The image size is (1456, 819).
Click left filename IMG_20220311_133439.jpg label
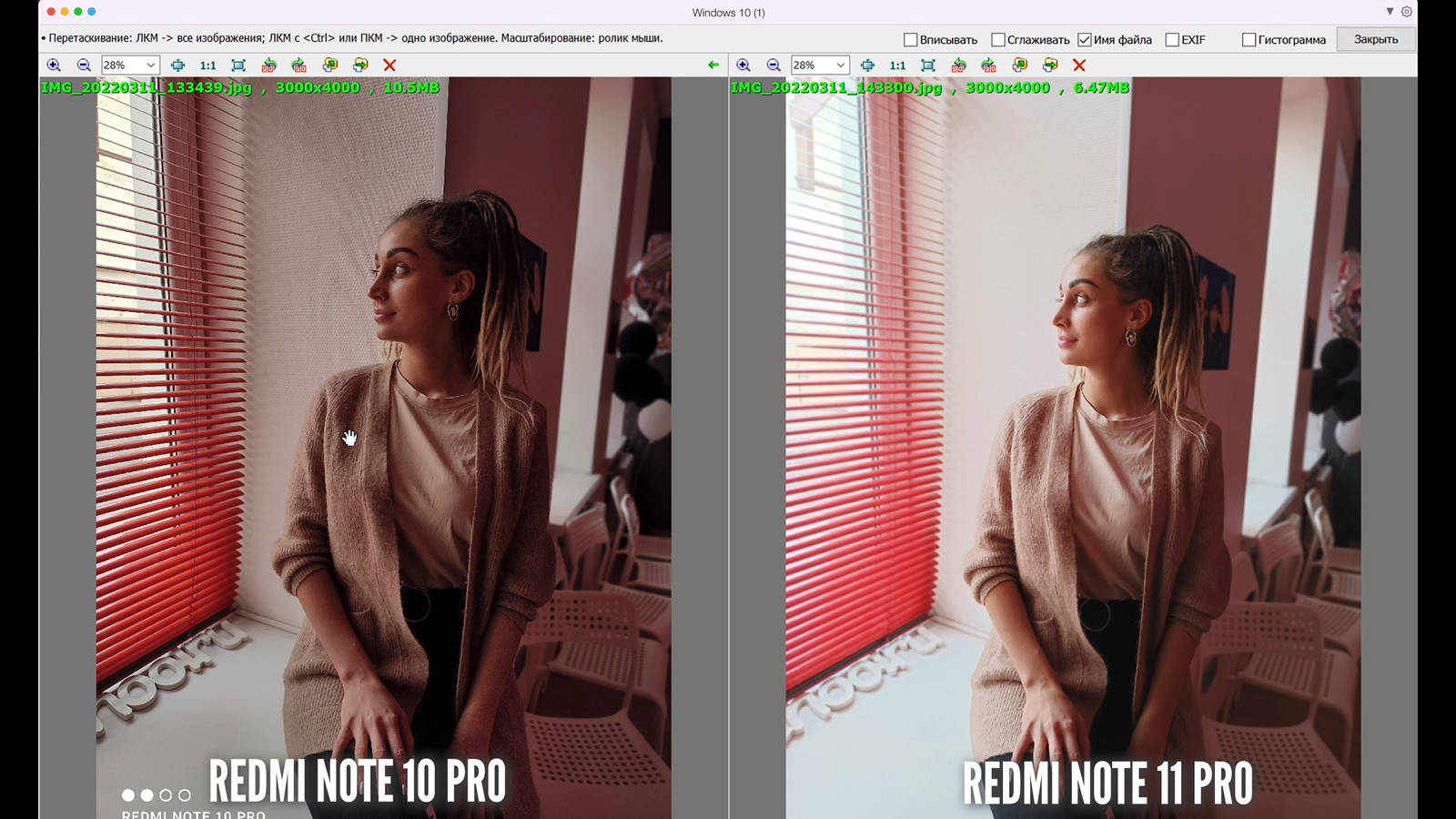pos(147,88)
